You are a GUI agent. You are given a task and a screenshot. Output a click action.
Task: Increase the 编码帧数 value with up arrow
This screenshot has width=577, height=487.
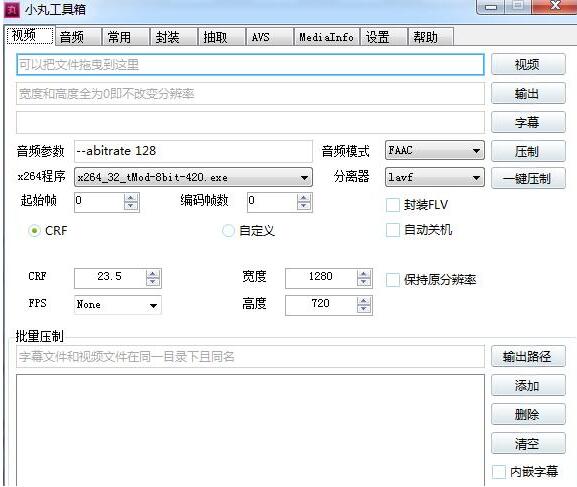[x=304, y=197]
